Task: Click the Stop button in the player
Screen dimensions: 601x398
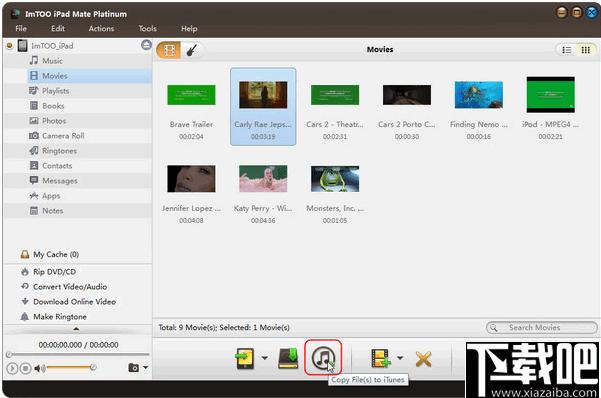Action: 25,368
